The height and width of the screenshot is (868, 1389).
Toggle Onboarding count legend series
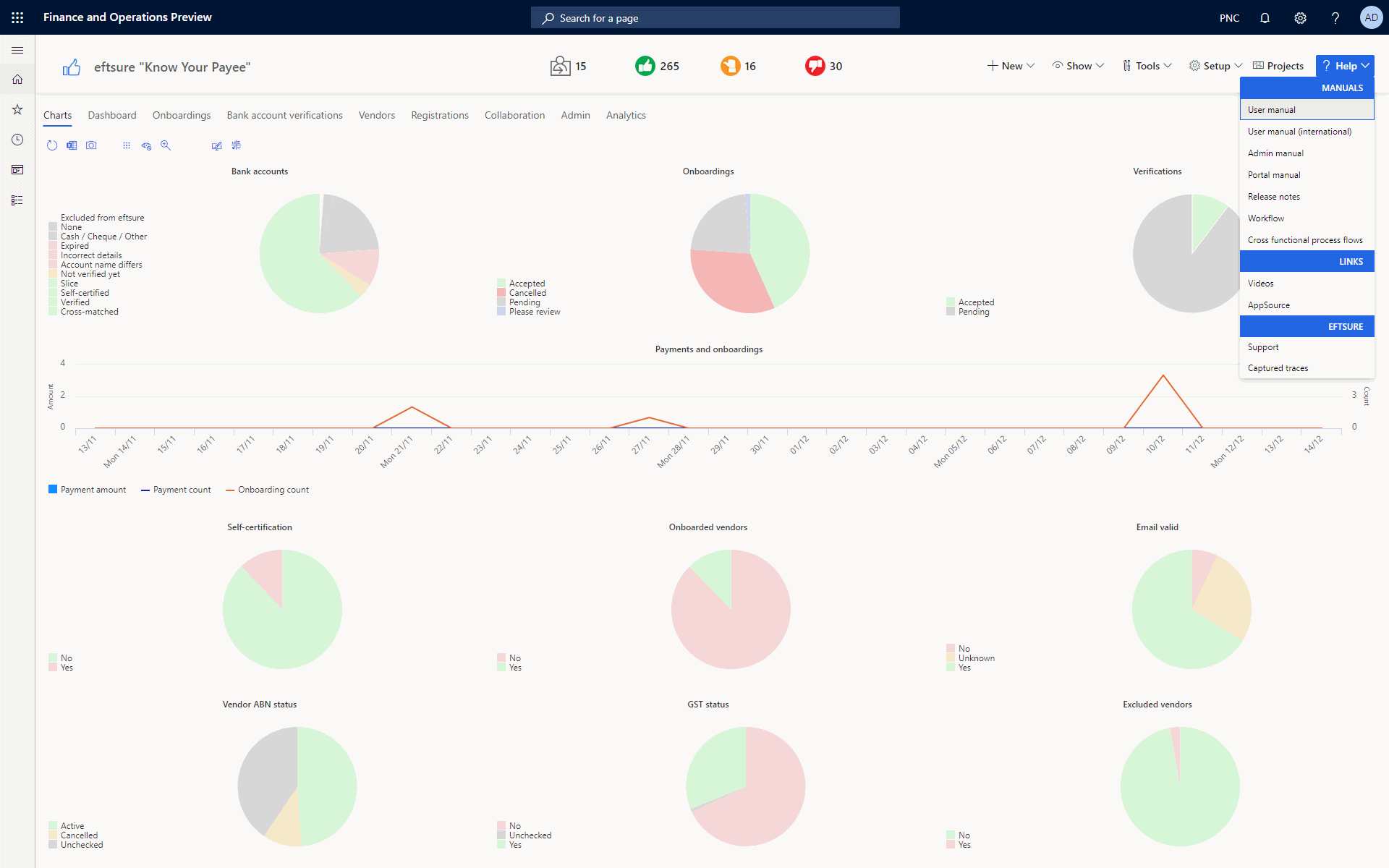pyautogui.click(x=267, y=490)
